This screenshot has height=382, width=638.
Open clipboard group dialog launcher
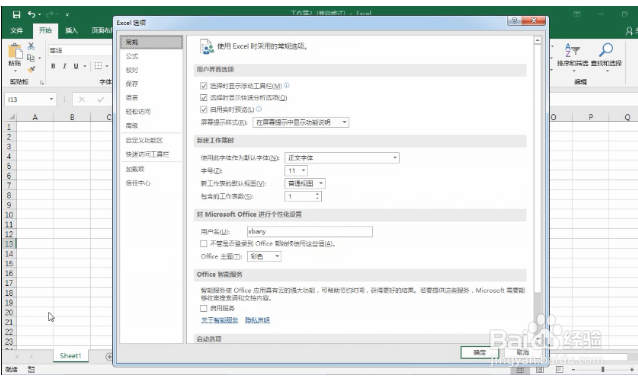pyautogui.click(x=42, y=83)
